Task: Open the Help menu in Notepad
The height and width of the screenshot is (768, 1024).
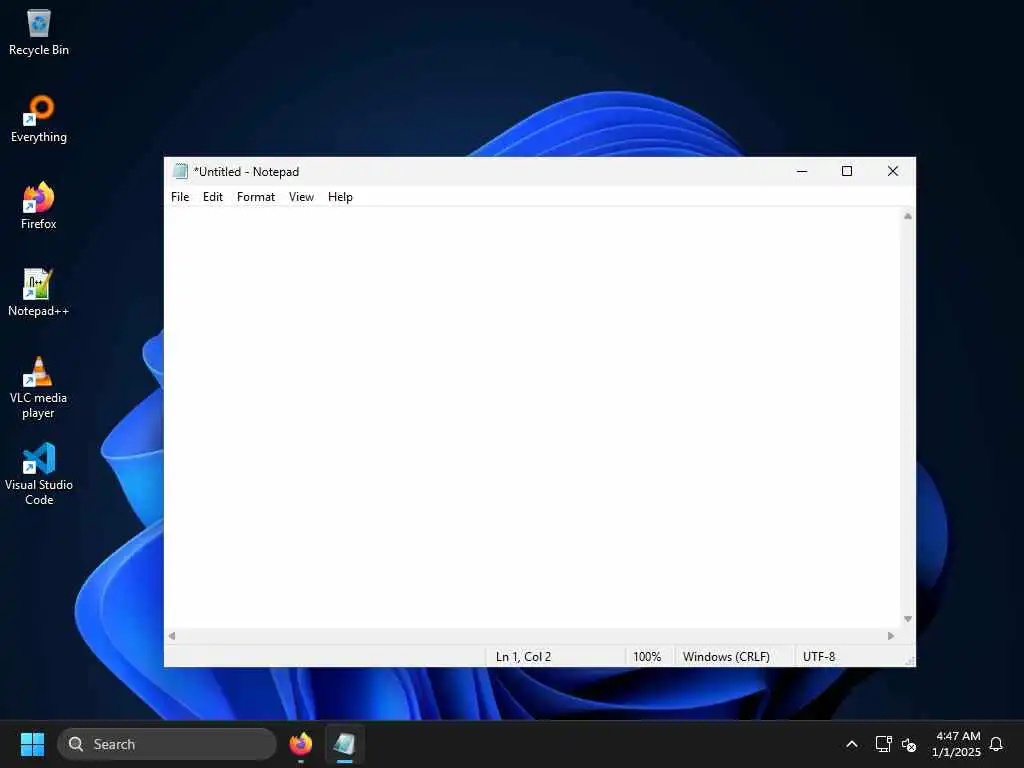Action: coord(340,197)
